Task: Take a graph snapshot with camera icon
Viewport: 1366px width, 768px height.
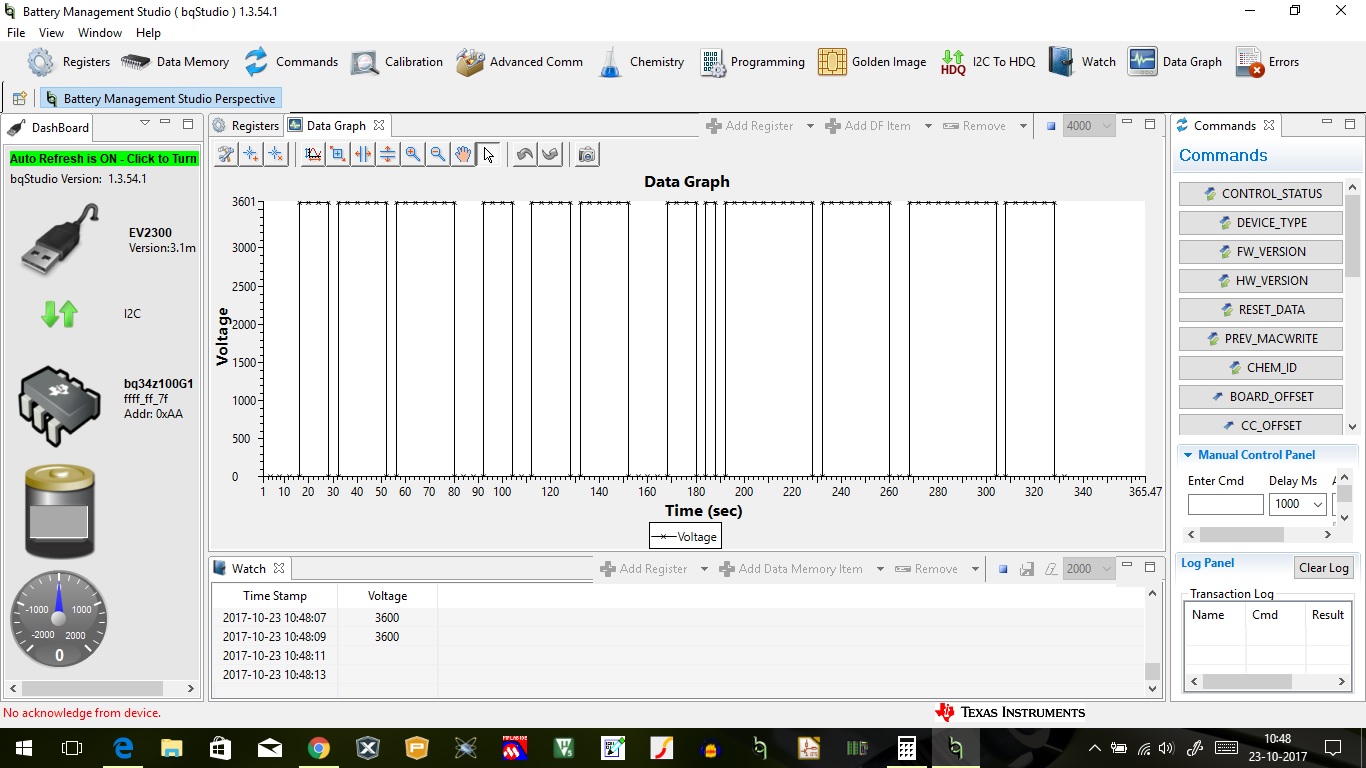Action: click(x=587, y=154)
